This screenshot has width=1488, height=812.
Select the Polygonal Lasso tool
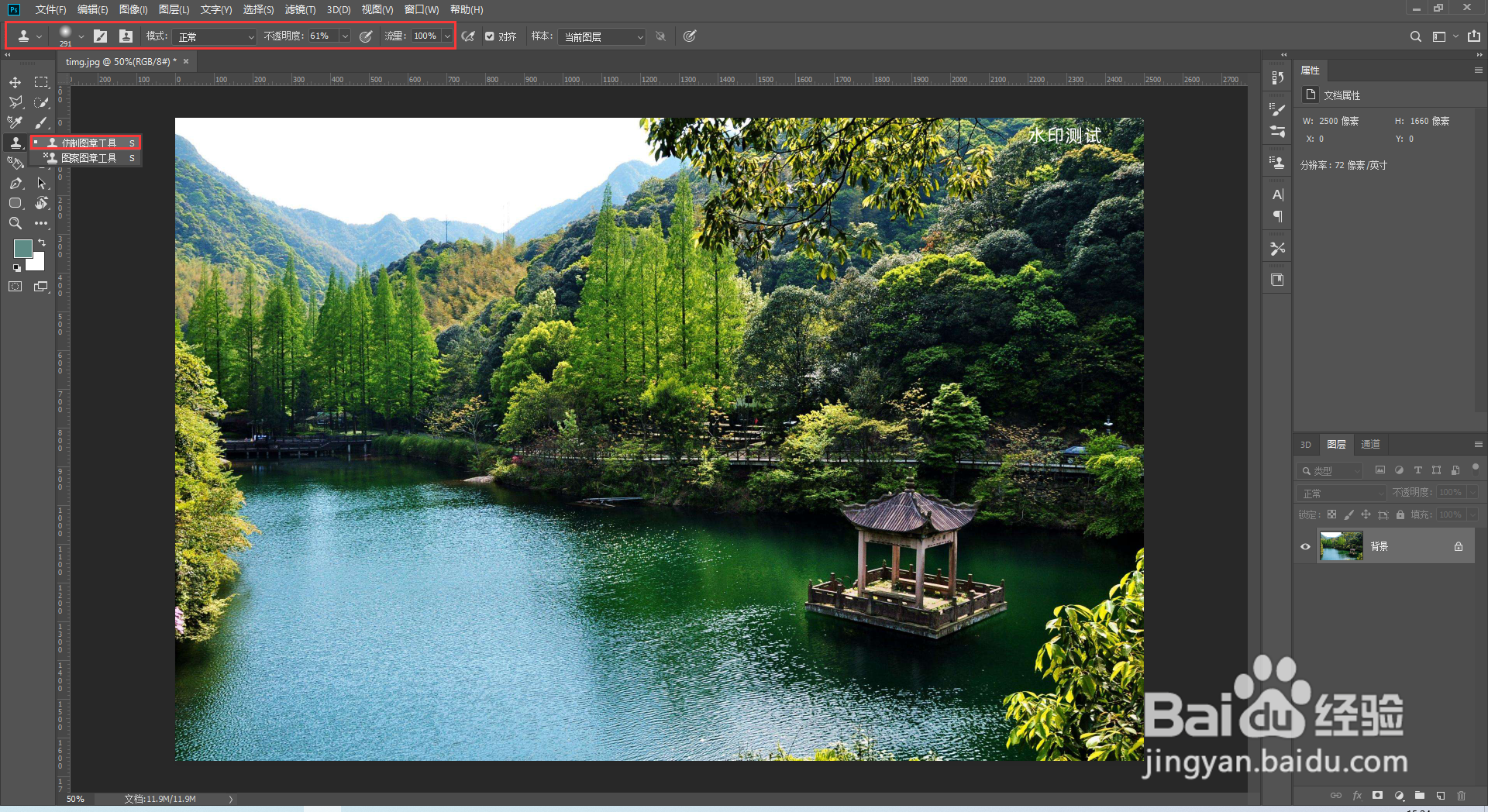(15, 102)
